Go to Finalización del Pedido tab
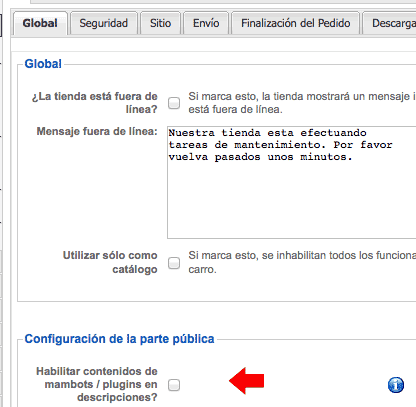 (295, 23)
